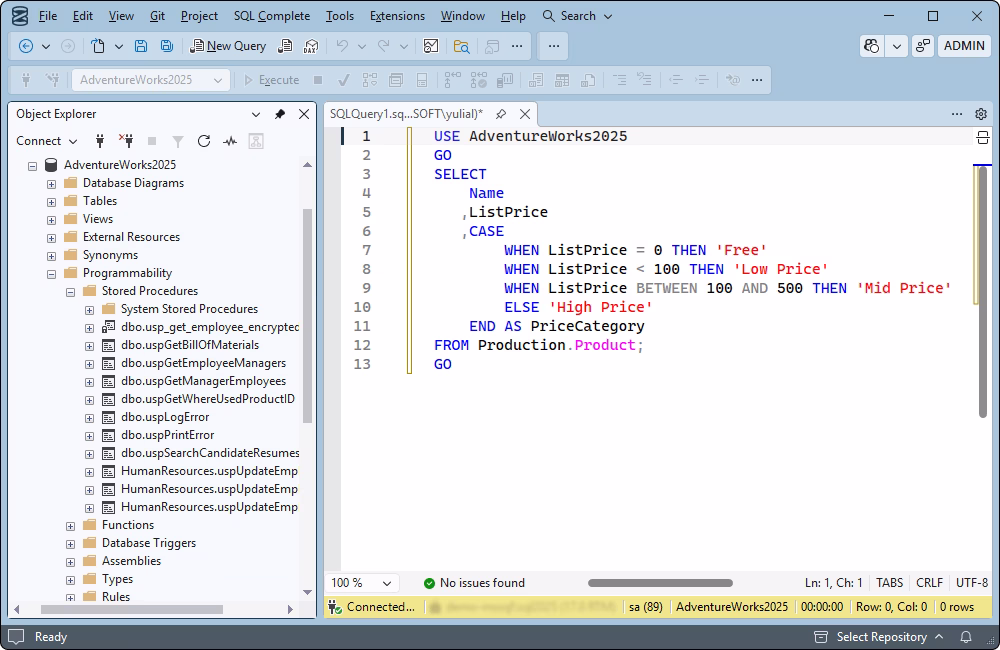Click the filter icon in Object Explorer

coord(178,141)
